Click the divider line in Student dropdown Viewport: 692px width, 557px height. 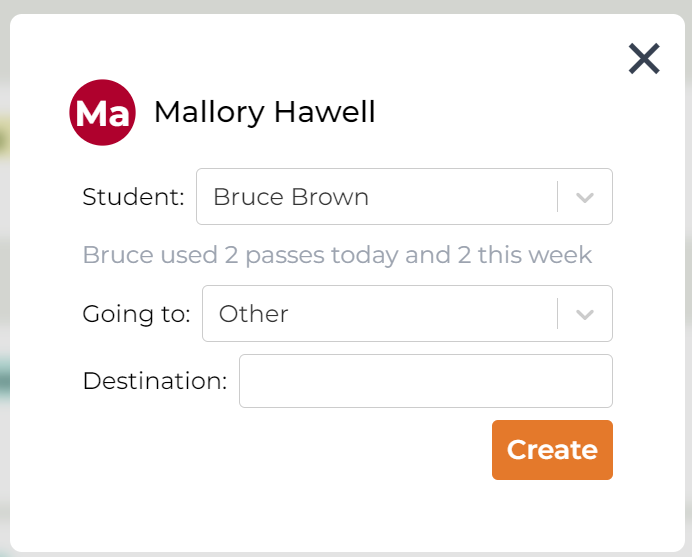click(x=558, y=197)
